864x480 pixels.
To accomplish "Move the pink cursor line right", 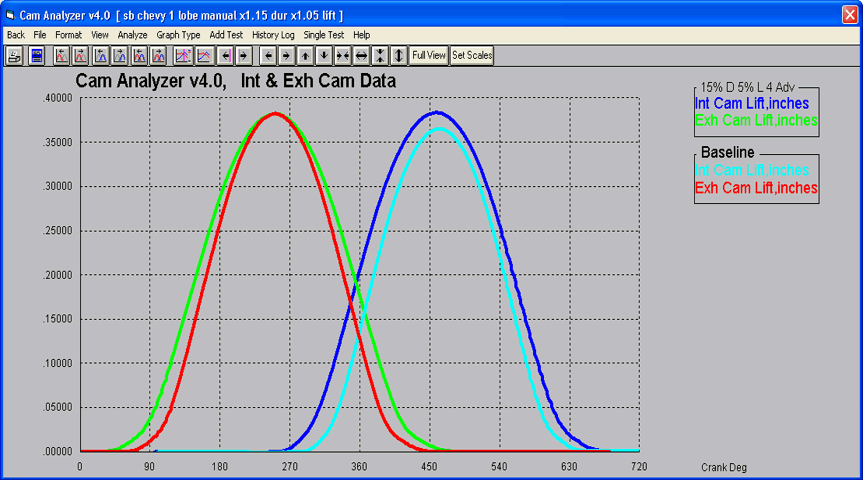I will tap(244, 56).
